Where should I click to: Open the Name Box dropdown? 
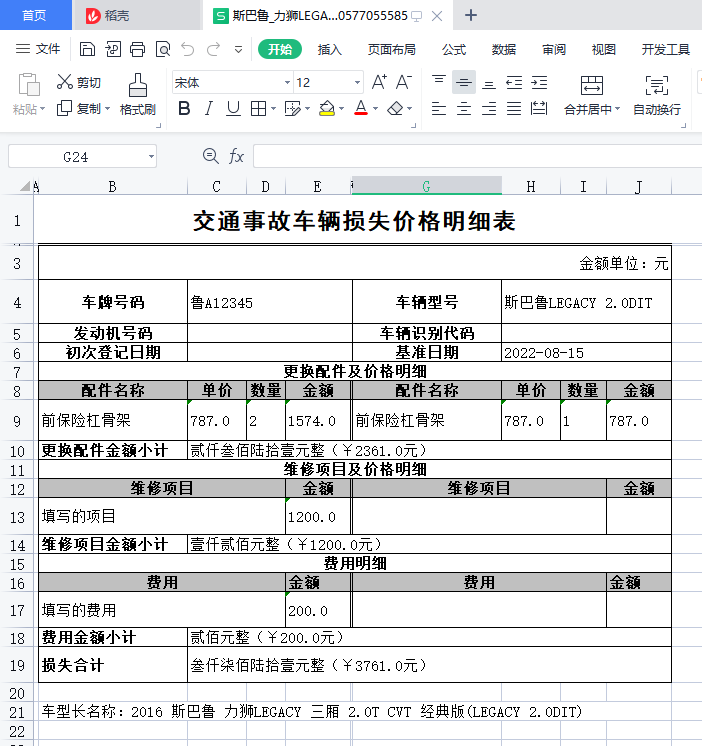[151, 156]
